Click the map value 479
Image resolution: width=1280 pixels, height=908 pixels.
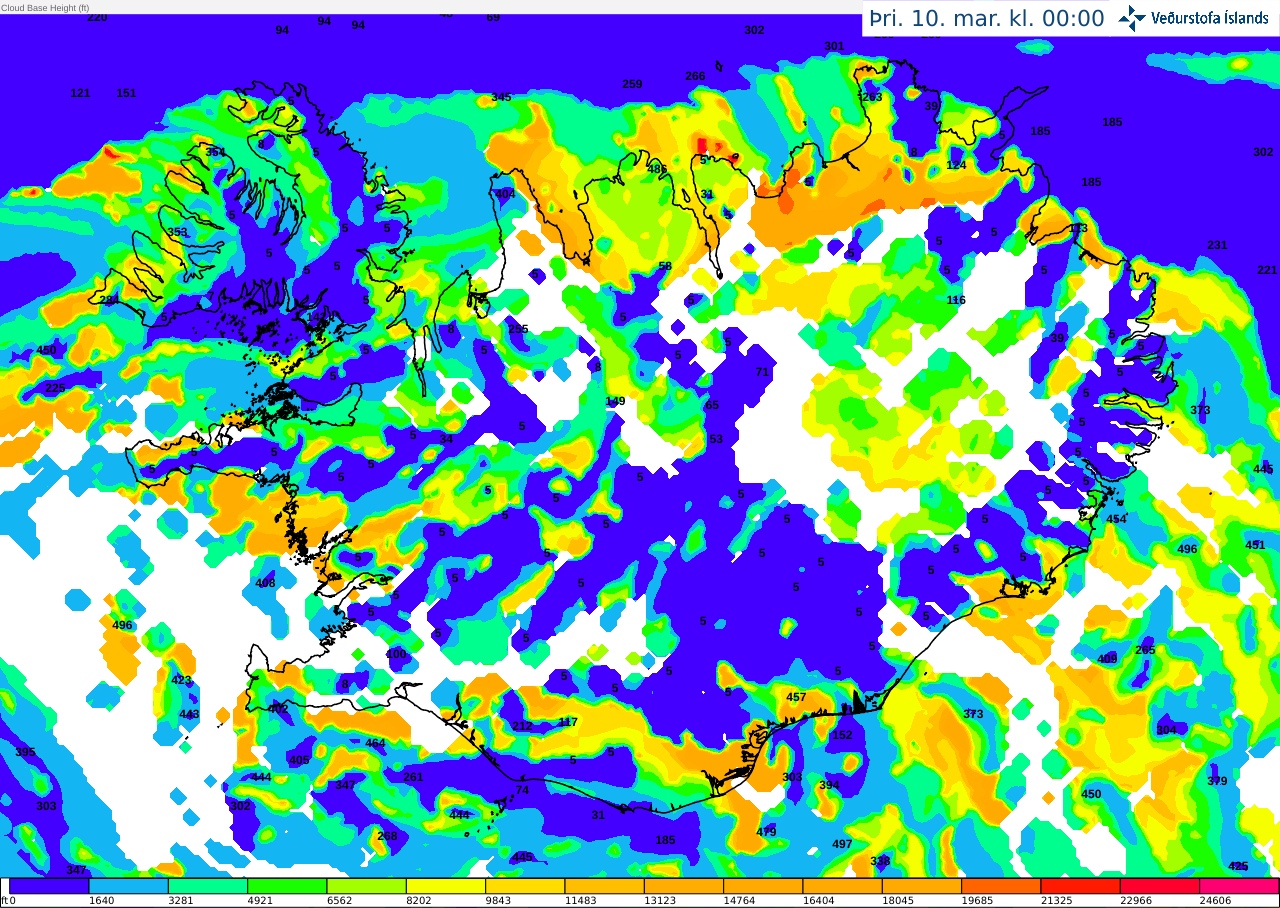pyautogui.click(x=766, y=832)
